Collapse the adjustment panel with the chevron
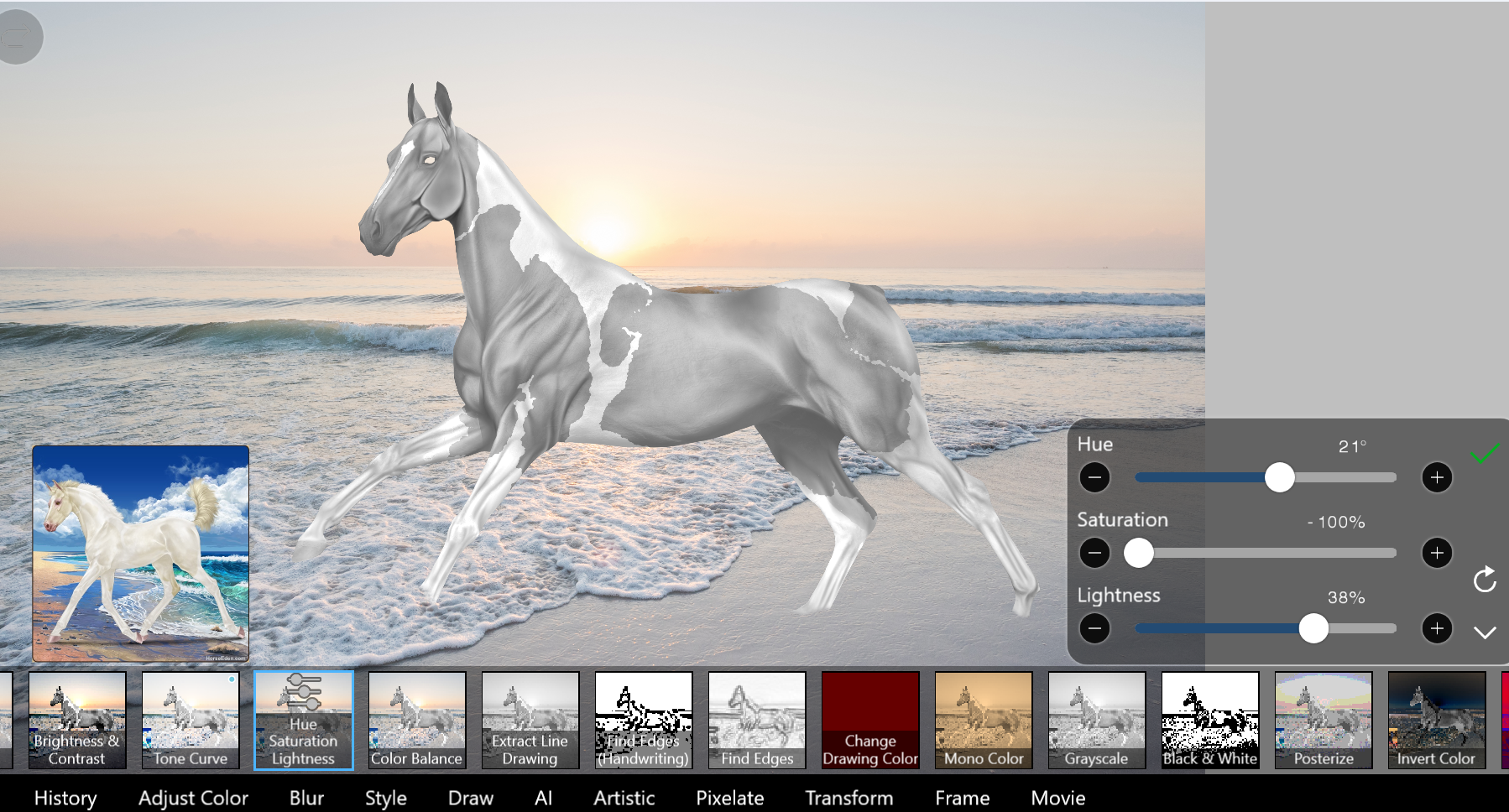The image size is (1509, 812). [1484, 632]
